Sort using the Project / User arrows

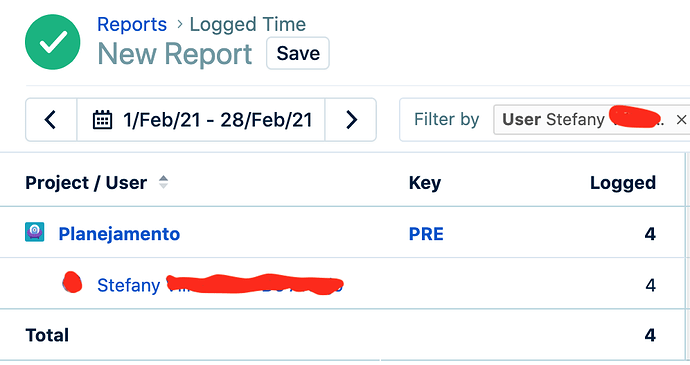tap(163, 182)
